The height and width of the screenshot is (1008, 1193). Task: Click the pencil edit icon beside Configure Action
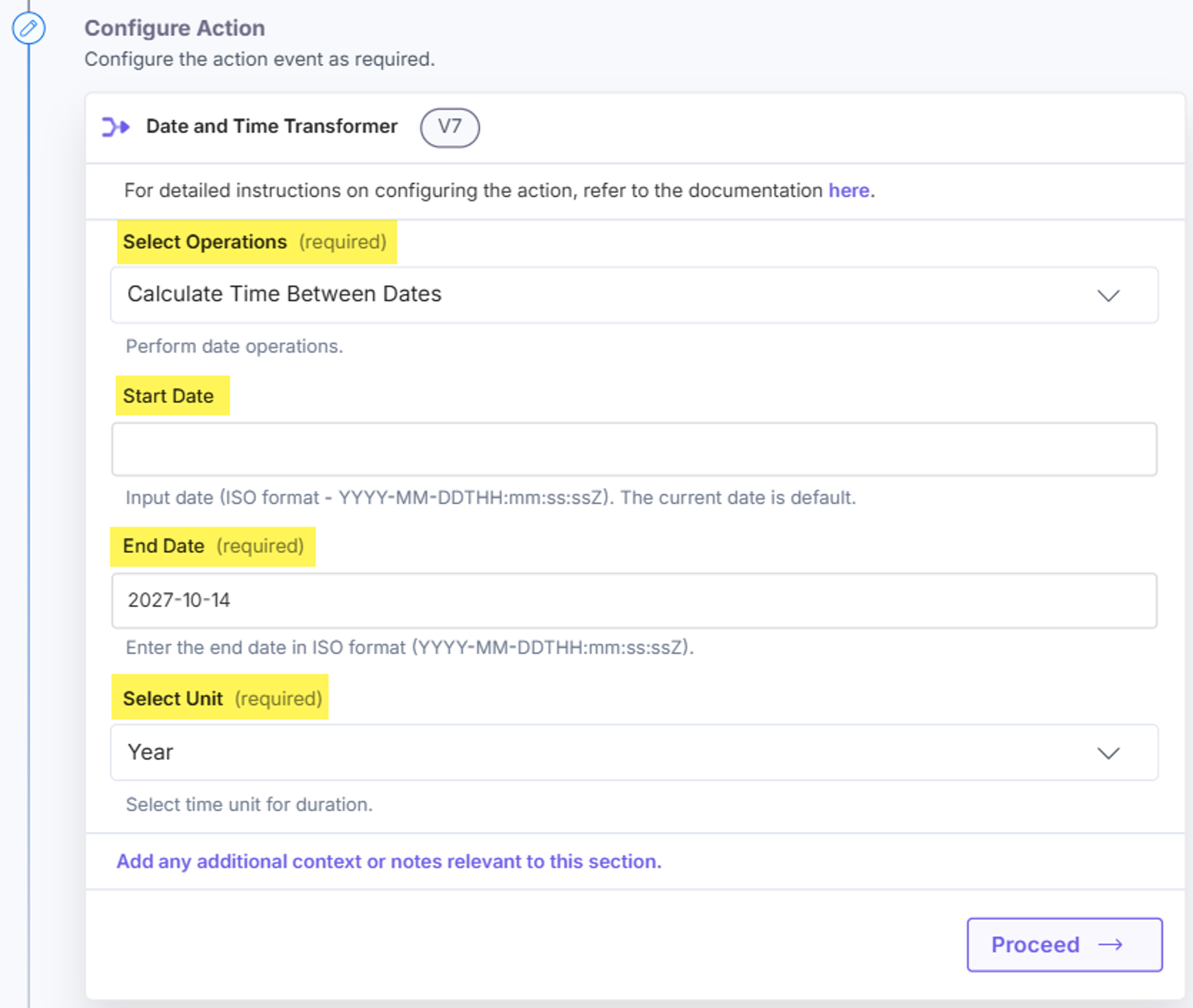click(29, 28)
